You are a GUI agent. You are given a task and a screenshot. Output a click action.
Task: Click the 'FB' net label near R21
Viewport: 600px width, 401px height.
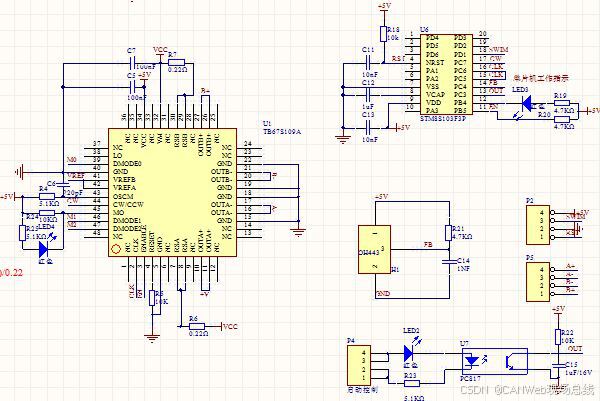click(428, 244)
